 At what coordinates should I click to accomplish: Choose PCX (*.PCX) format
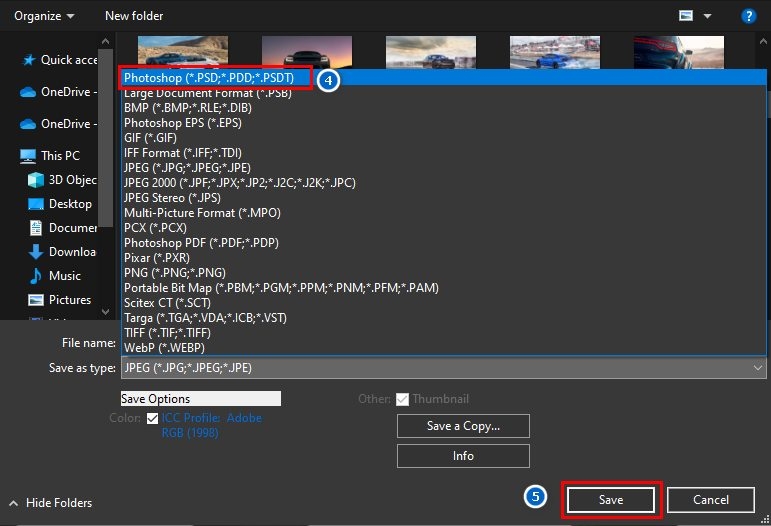tap(443, 228)
